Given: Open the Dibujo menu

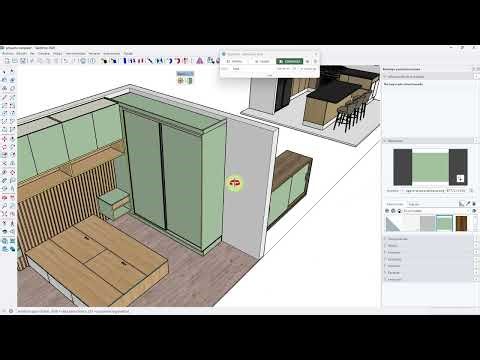Looking at the screenshot, I should tap(58, 53).
